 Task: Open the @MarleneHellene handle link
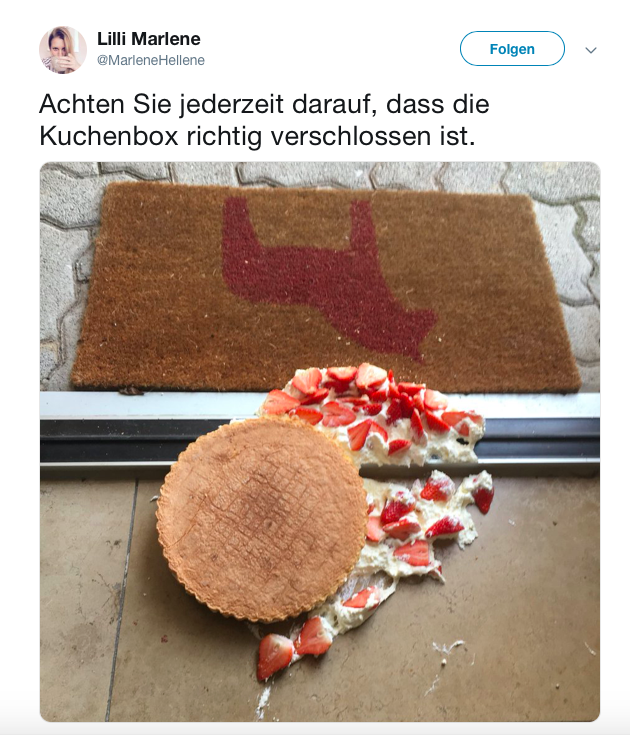coord(151,60)
